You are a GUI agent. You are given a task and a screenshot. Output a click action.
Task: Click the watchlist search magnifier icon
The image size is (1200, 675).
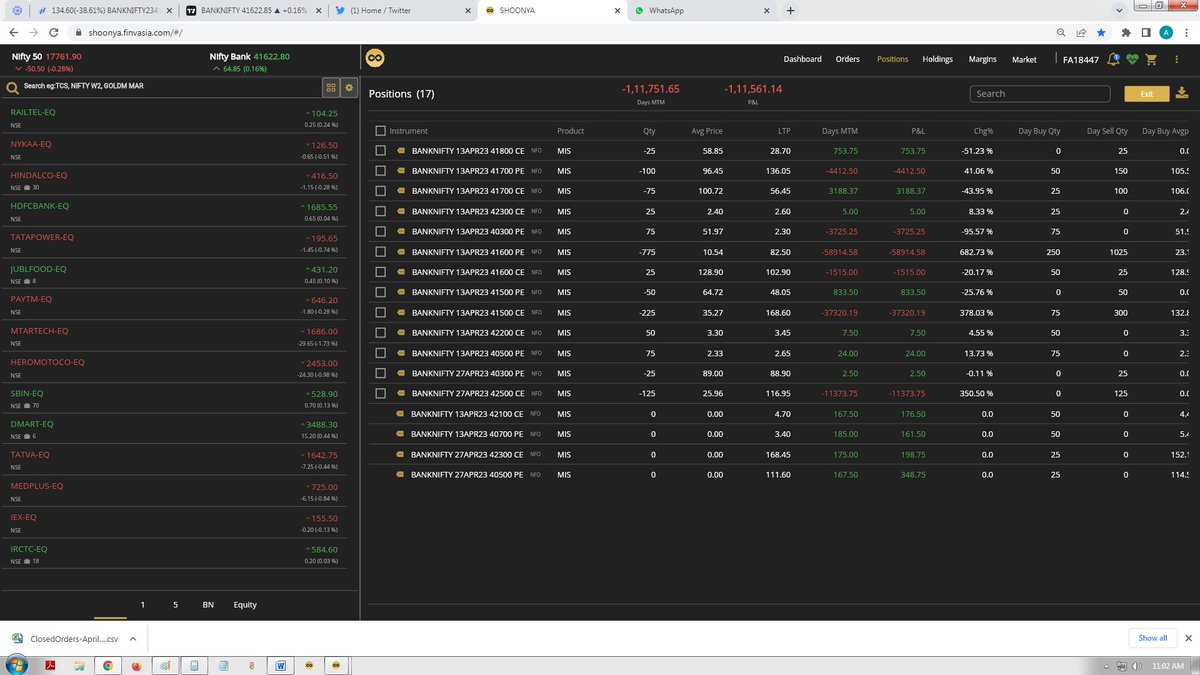point(13,87)
